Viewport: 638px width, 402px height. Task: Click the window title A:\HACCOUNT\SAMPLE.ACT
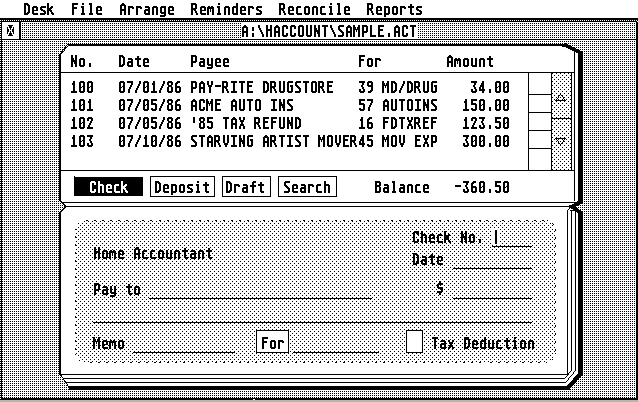(x=329, y=31)
